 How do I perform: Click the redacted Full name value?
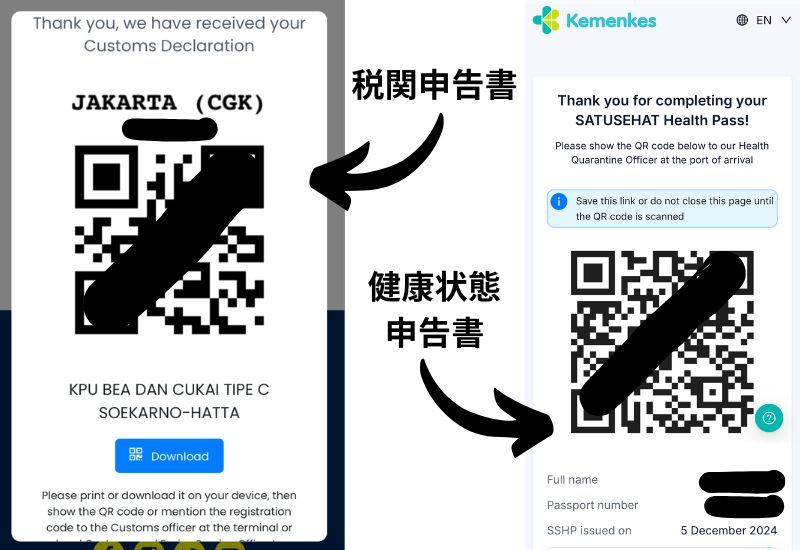(742, 481)
